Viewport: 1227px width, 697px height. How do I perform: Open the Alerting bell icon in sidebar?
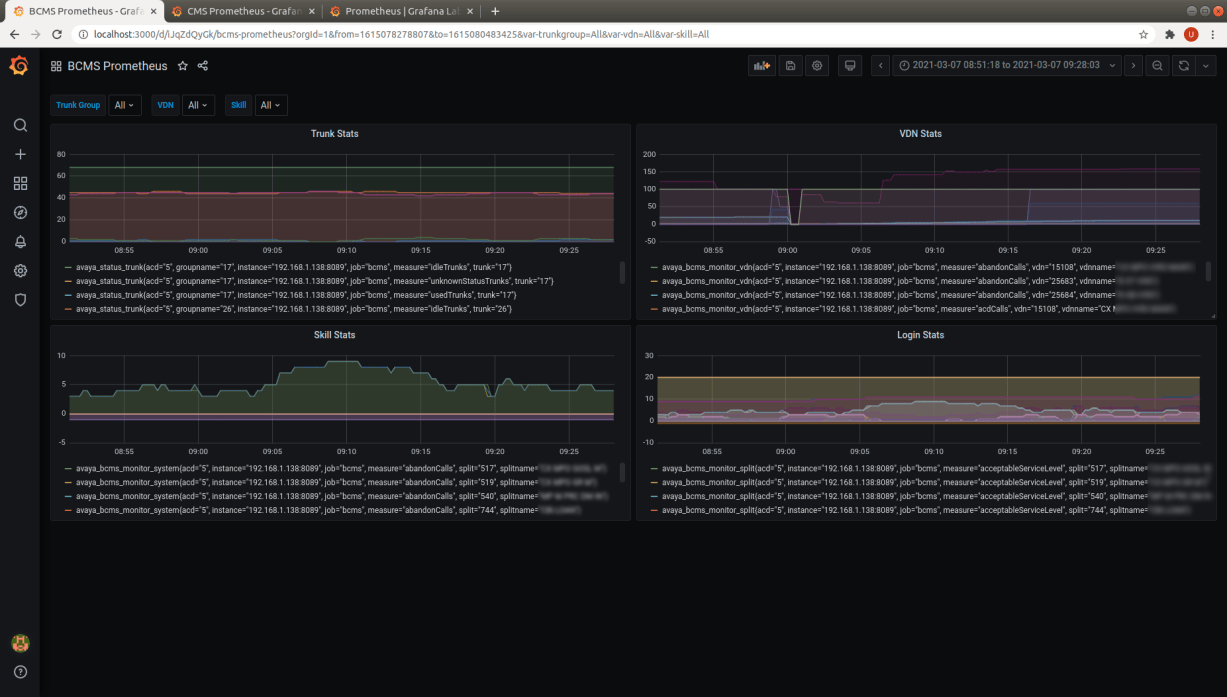tap(20, 242)
